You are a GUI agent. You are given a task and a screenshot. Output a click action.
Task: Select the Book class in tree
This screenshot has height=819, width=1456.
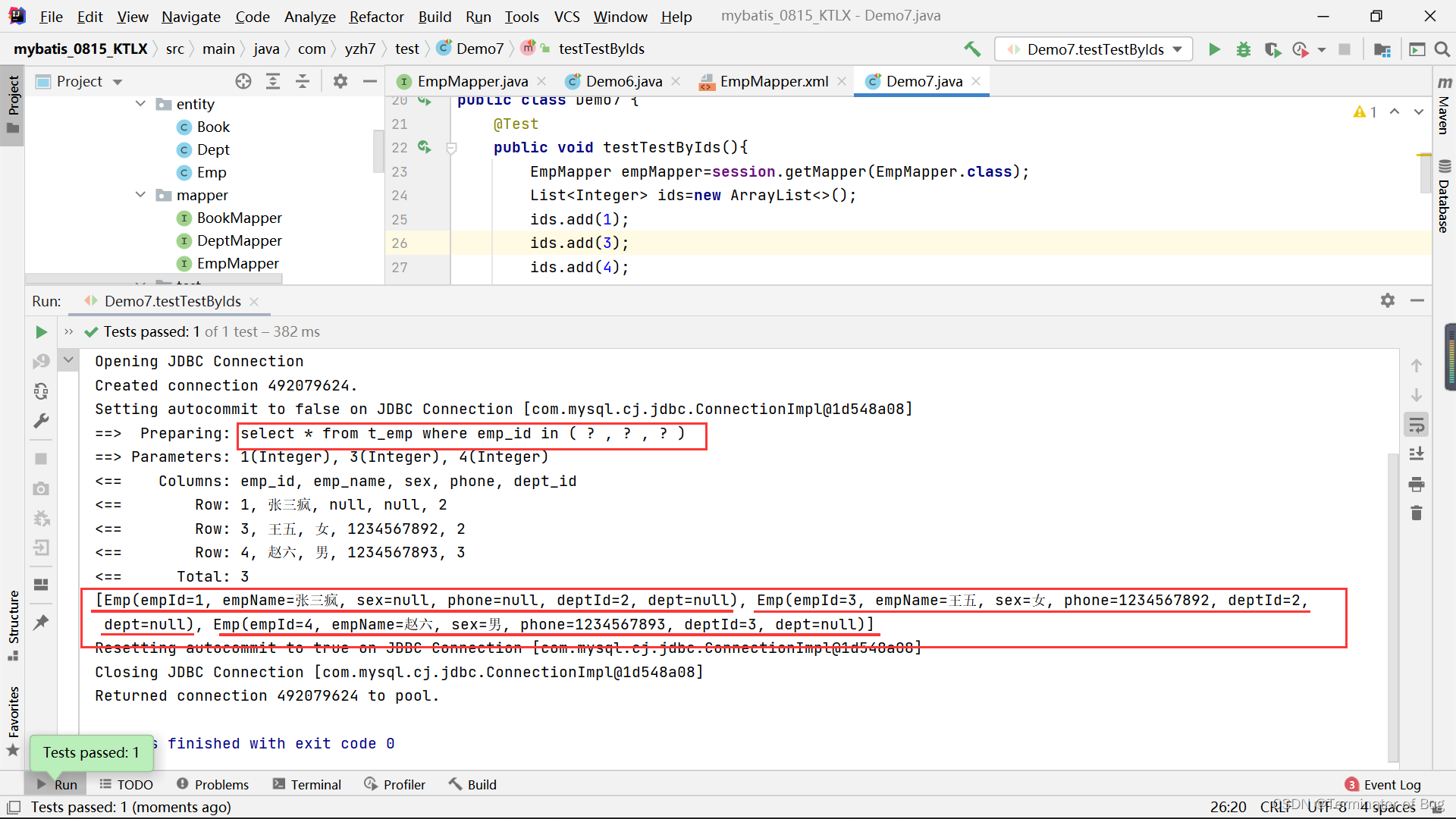point(213,127)
